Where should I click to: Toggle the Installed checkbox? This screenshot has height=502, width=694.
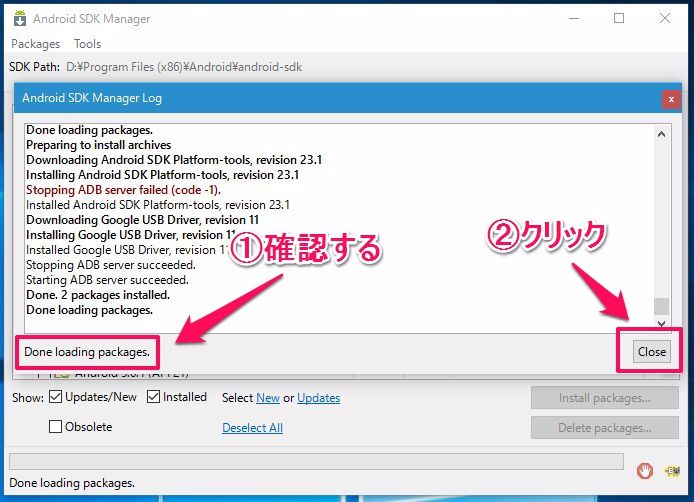tap(153, 397)
